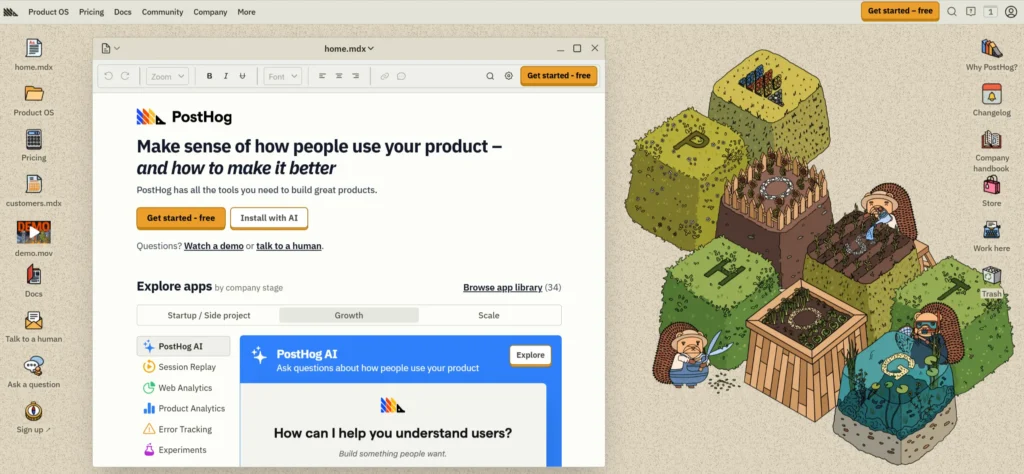Open the Docs menu in top bar
Screen dimensions: 1024x474
(123, 12)
